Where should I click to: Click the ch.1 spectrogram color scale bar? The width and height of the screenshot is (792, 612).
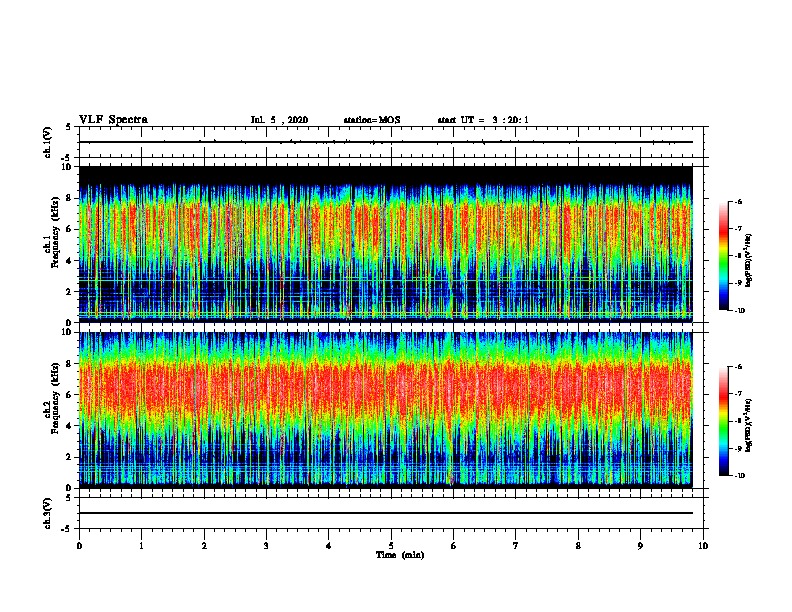pyautogui.click(x=723, y=256)
